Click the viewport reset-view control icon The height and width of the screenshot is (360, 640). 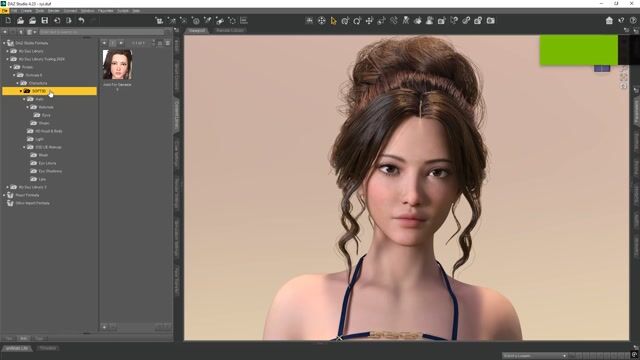click(x=623, y=86)
